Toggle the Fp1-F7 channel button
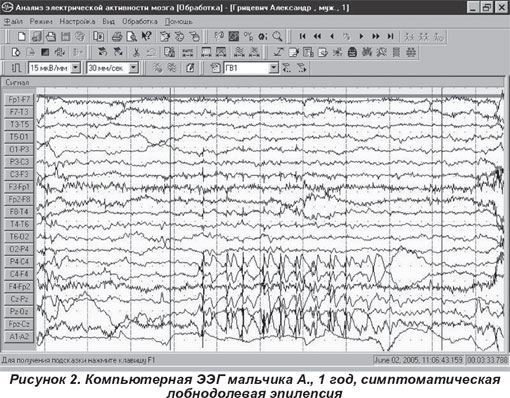 click(19, 100)
